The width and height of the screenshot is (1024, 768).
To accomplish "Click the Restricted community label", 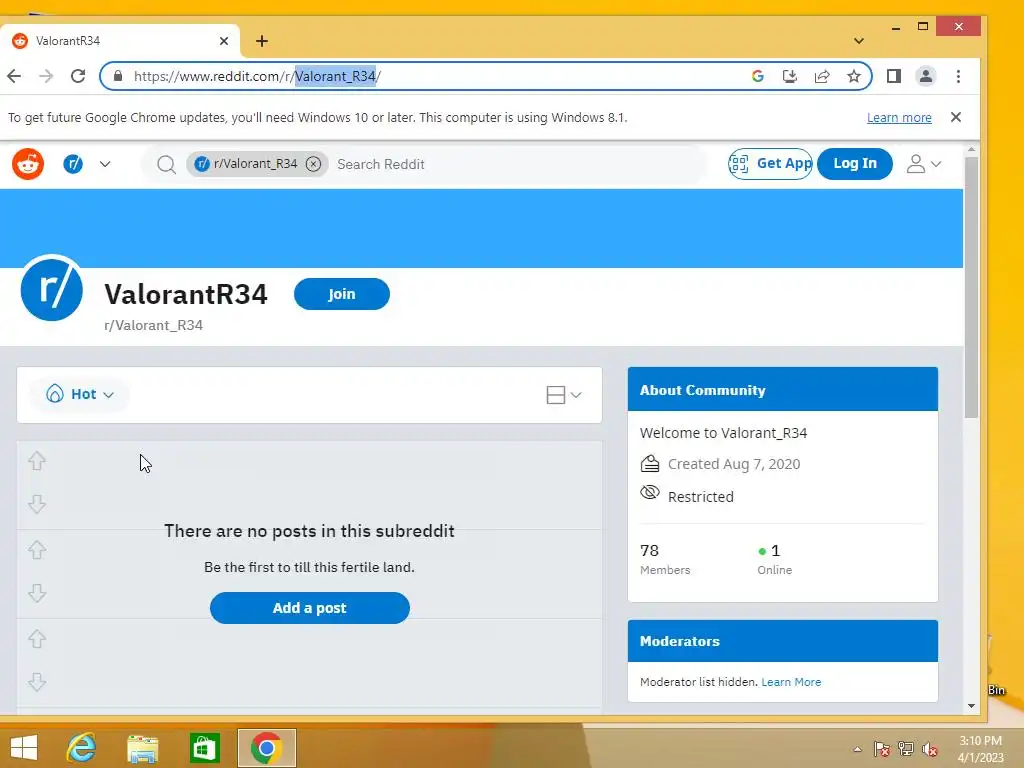I will pos(701,497).
